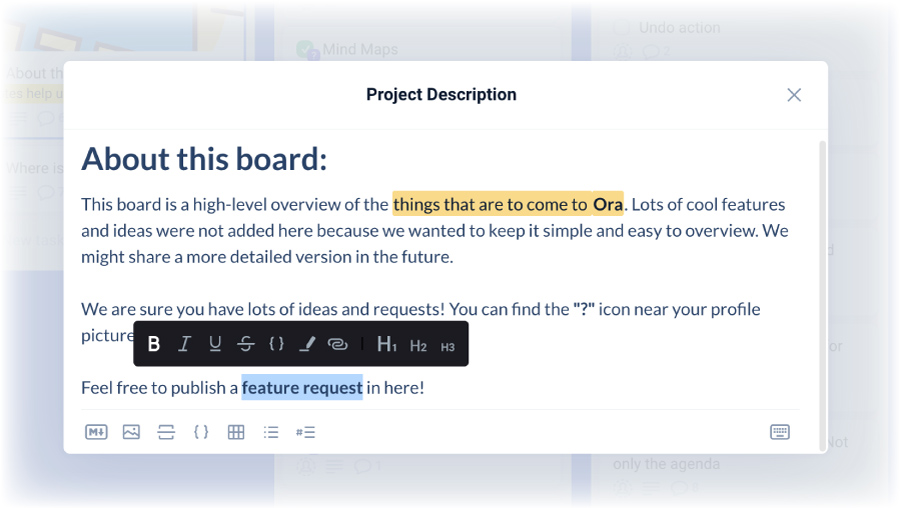This screenshot has width=900, height=508.
Task: Insert a code block from bottom toolbar
Action: (201, 432)
